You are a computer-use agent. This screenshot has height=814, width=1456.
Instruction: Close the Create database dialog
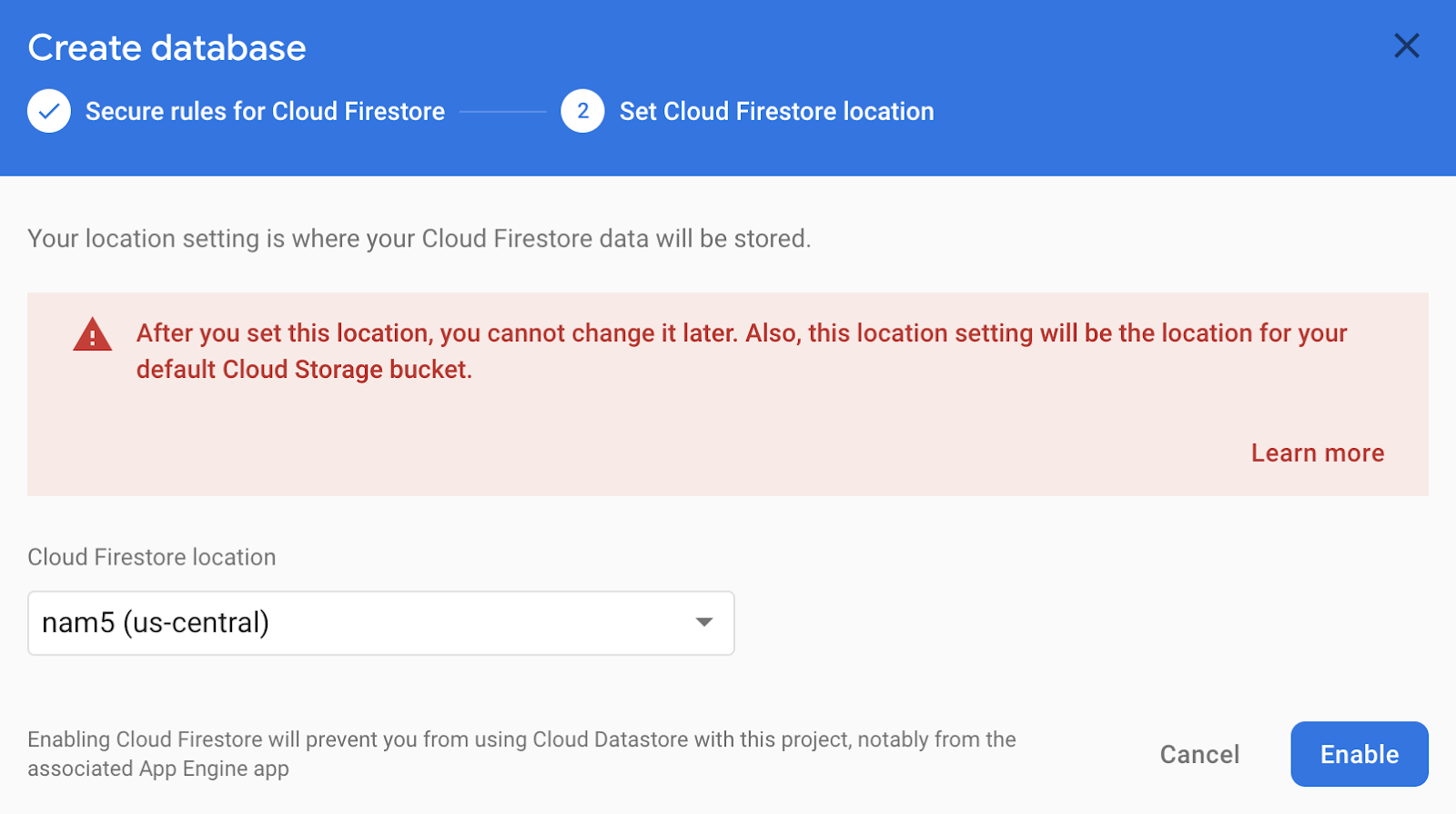[1406, 46]
